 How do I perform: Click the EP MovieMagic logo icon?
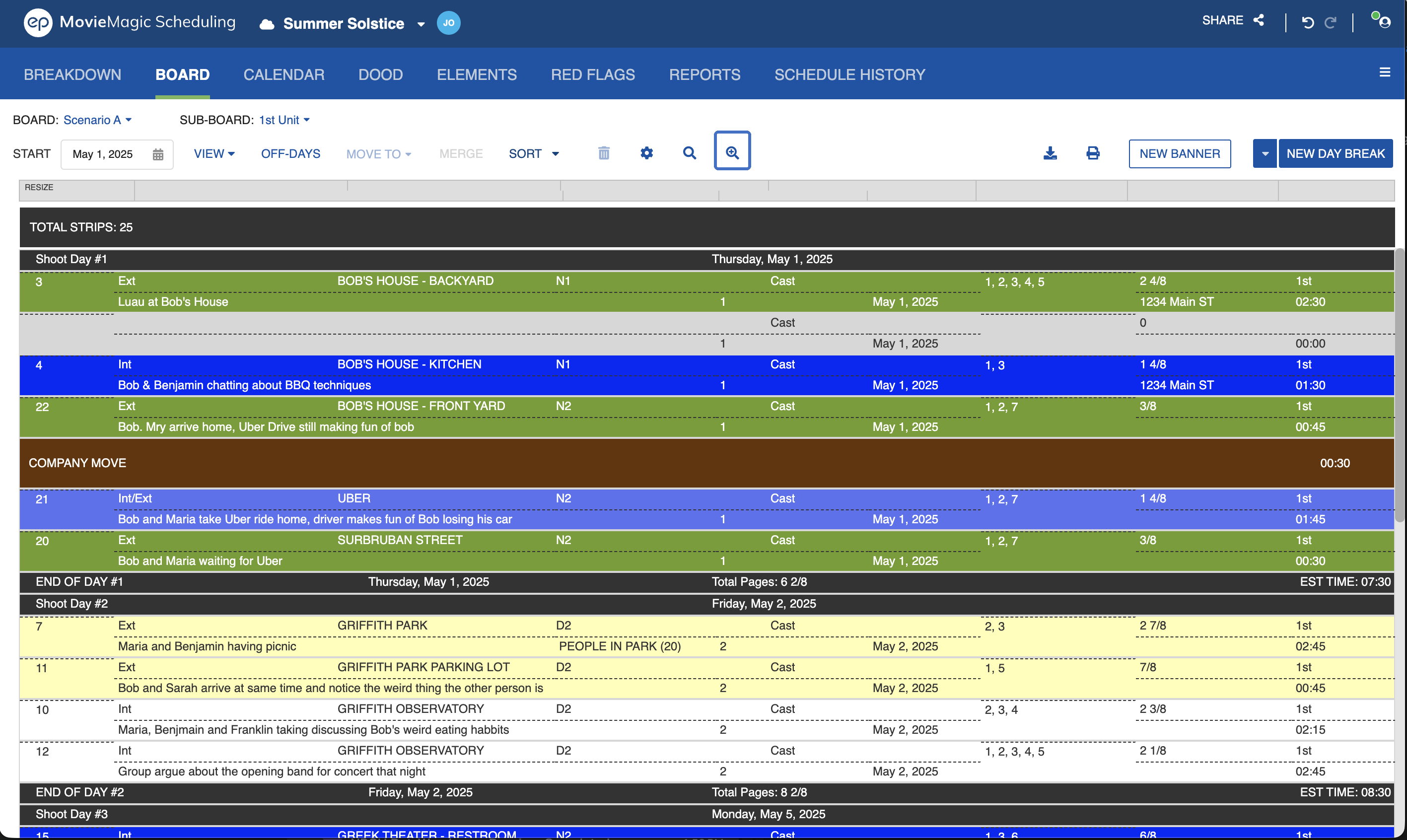point(38,23)
